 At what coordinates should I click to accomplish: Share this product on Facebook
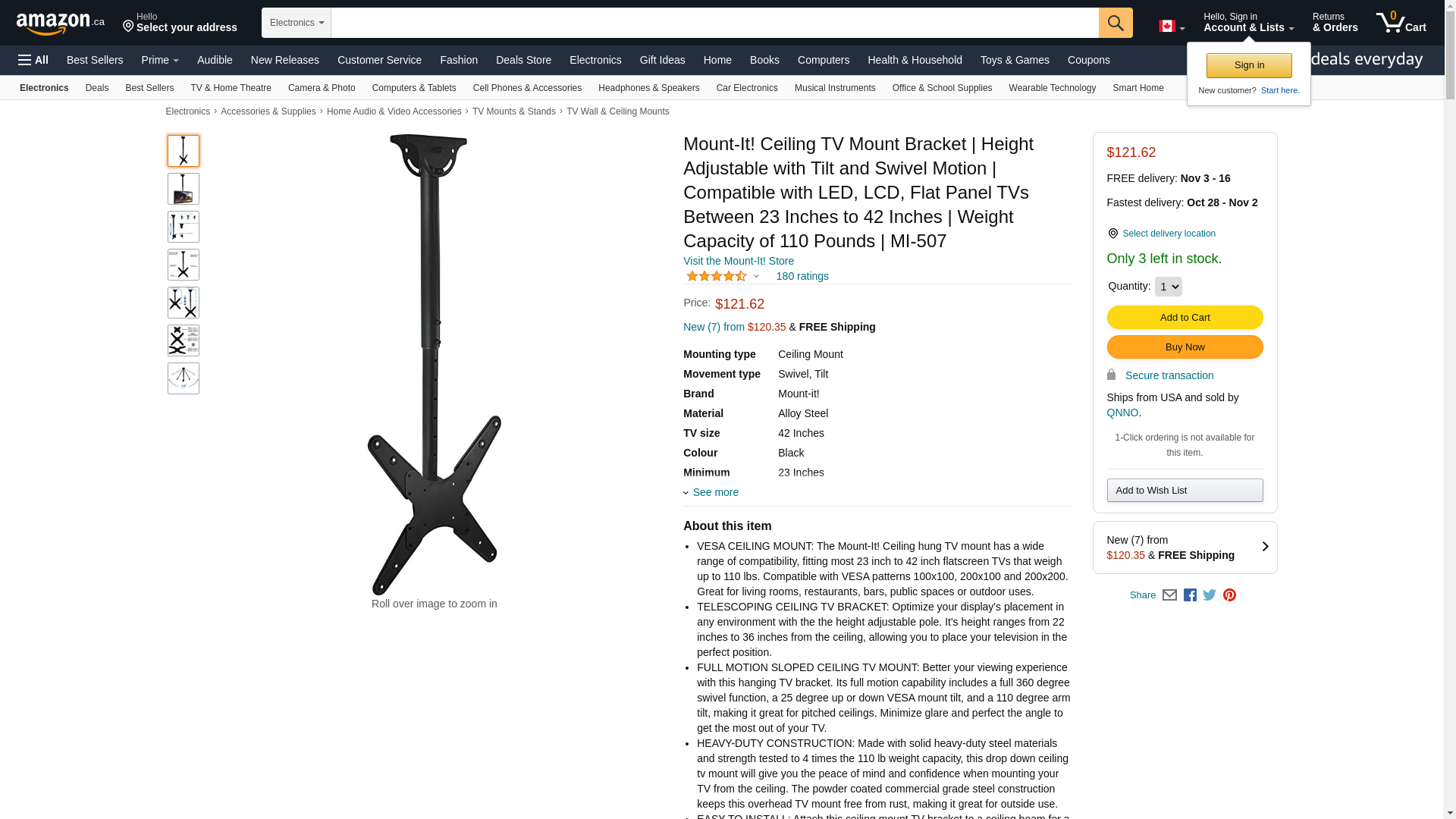pos(1190,595)
